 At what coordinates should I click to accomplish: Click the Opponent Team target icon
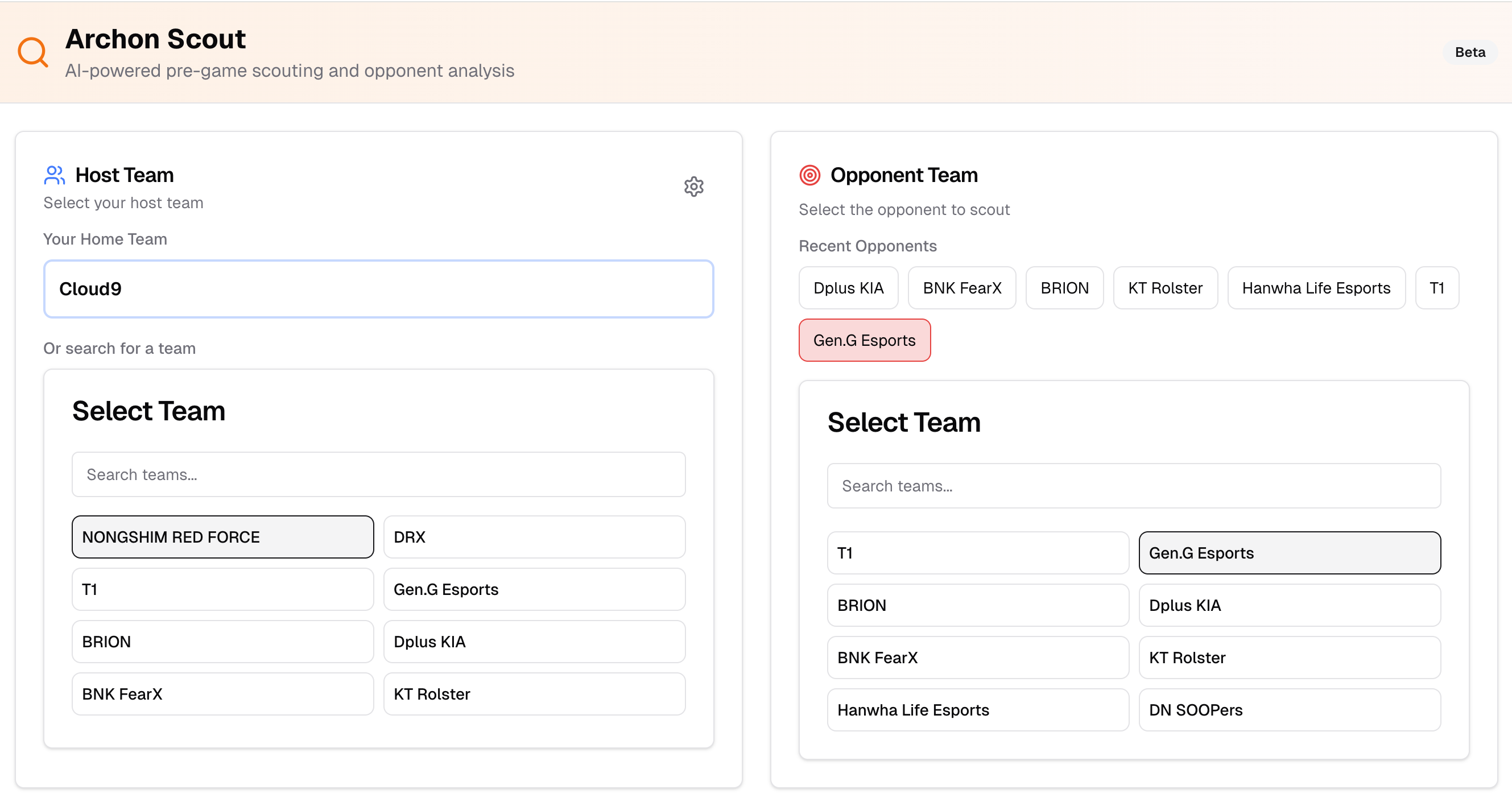pyautogui.click(x=809, y=175)
